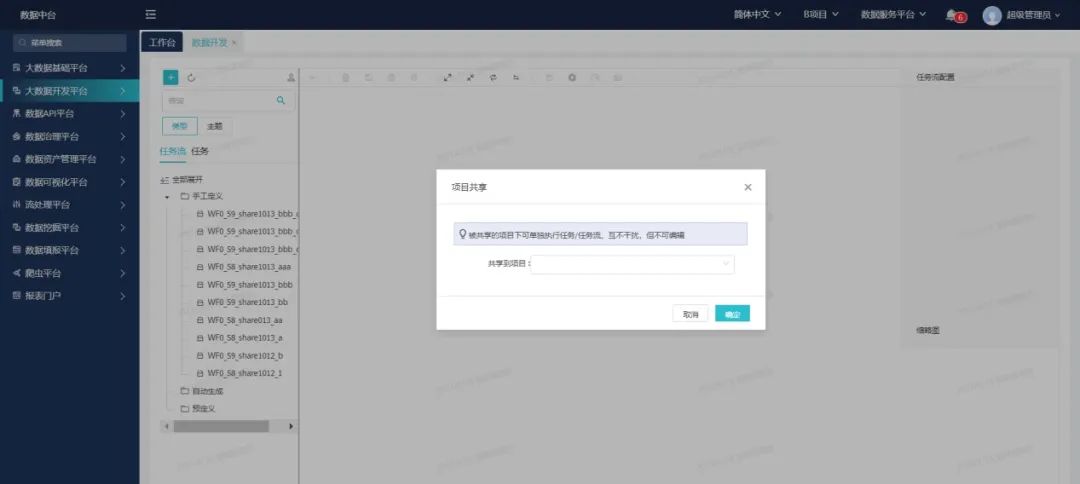This screenshot has height=484, width=1080.
Task: Switch to the 工作台 tab
Action: coord(162,42)
